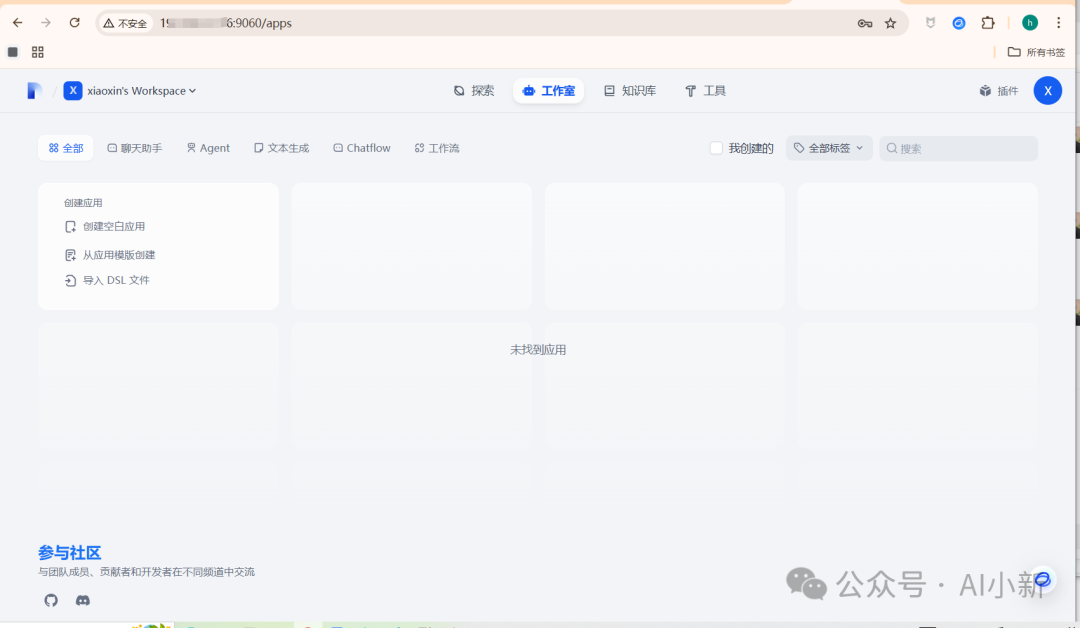Click the browser bookmark star
Image resolution: width=1080 pixels, height=628 pixels.
(x=888, y=22)
